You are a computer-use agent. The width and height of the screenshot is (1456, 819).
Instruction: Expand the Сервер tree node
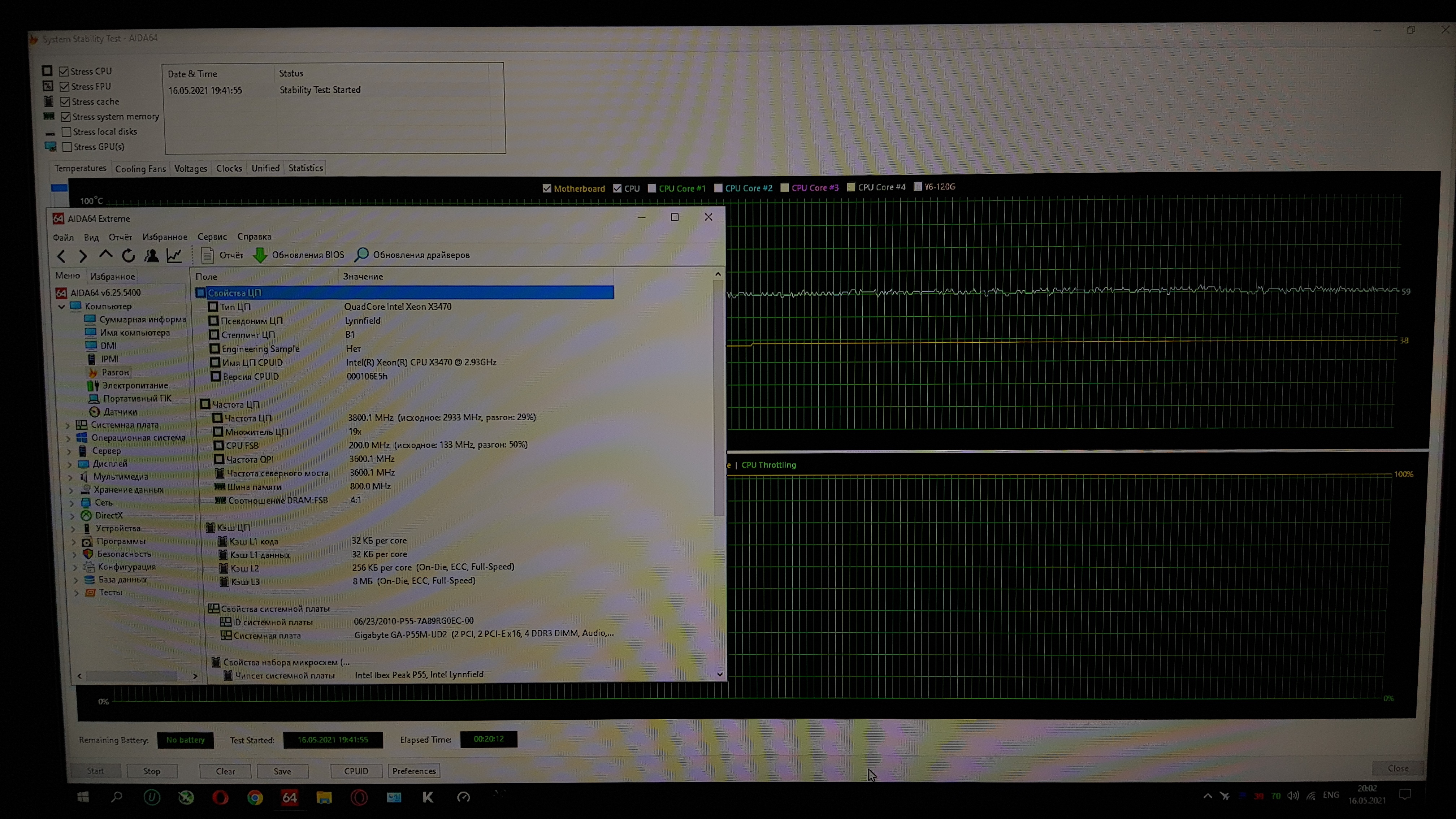tap(69, 451)
